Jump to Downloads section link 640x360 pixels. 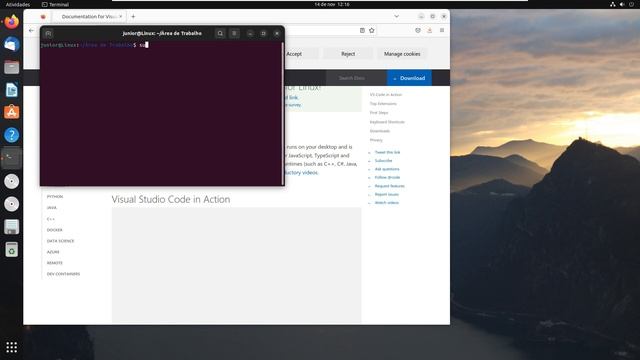tap(380, 131)
